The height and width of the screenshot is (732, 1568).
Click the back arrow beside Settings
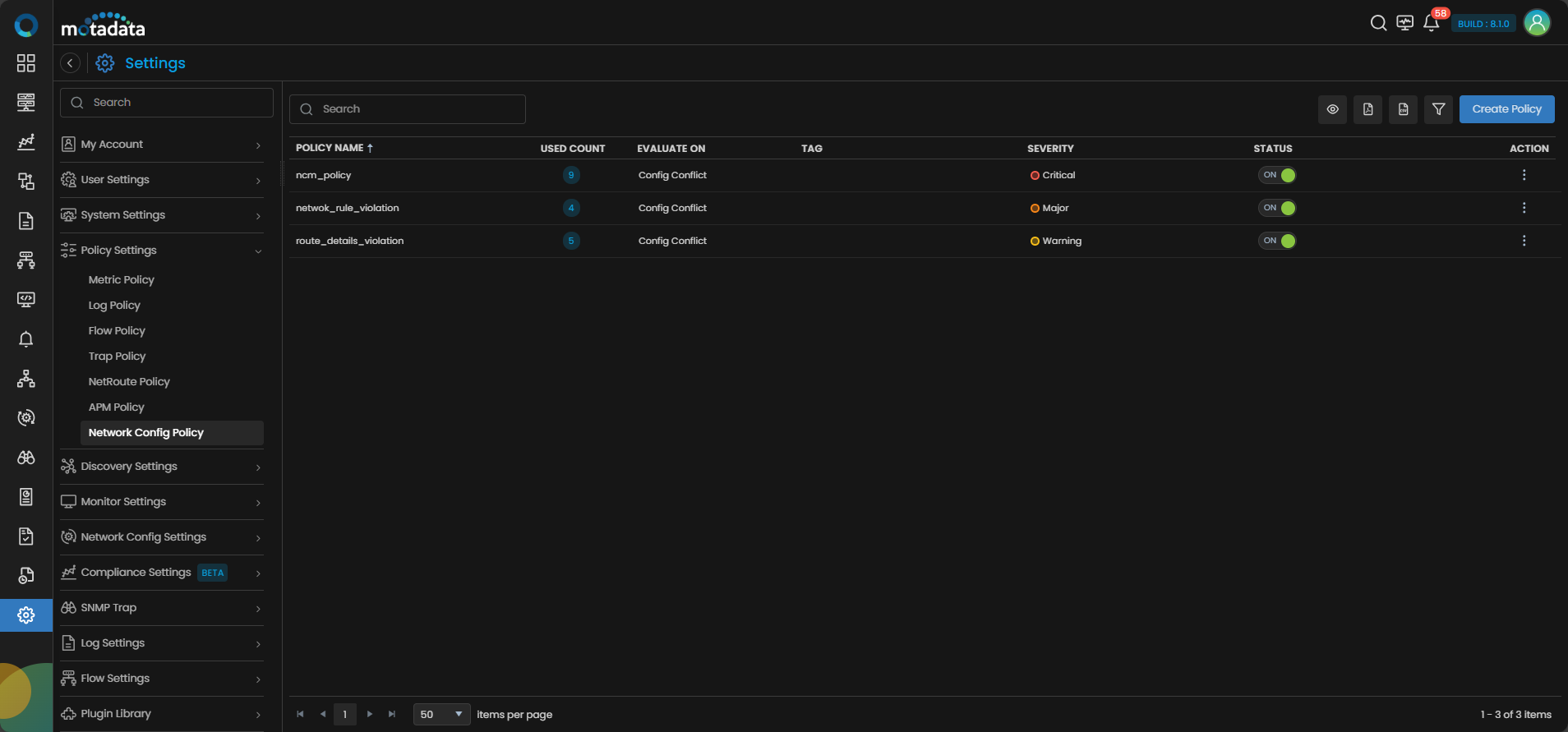click(x=71, y=63)
